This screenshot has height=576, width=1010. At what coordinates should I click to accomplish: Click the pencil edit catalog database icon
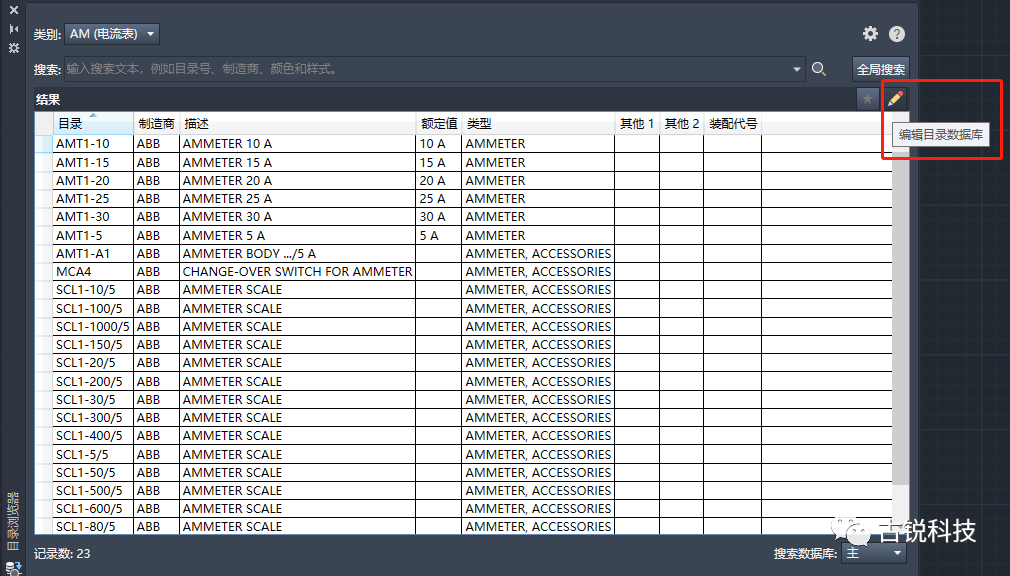pyautogui.click(x=895, y=99)
